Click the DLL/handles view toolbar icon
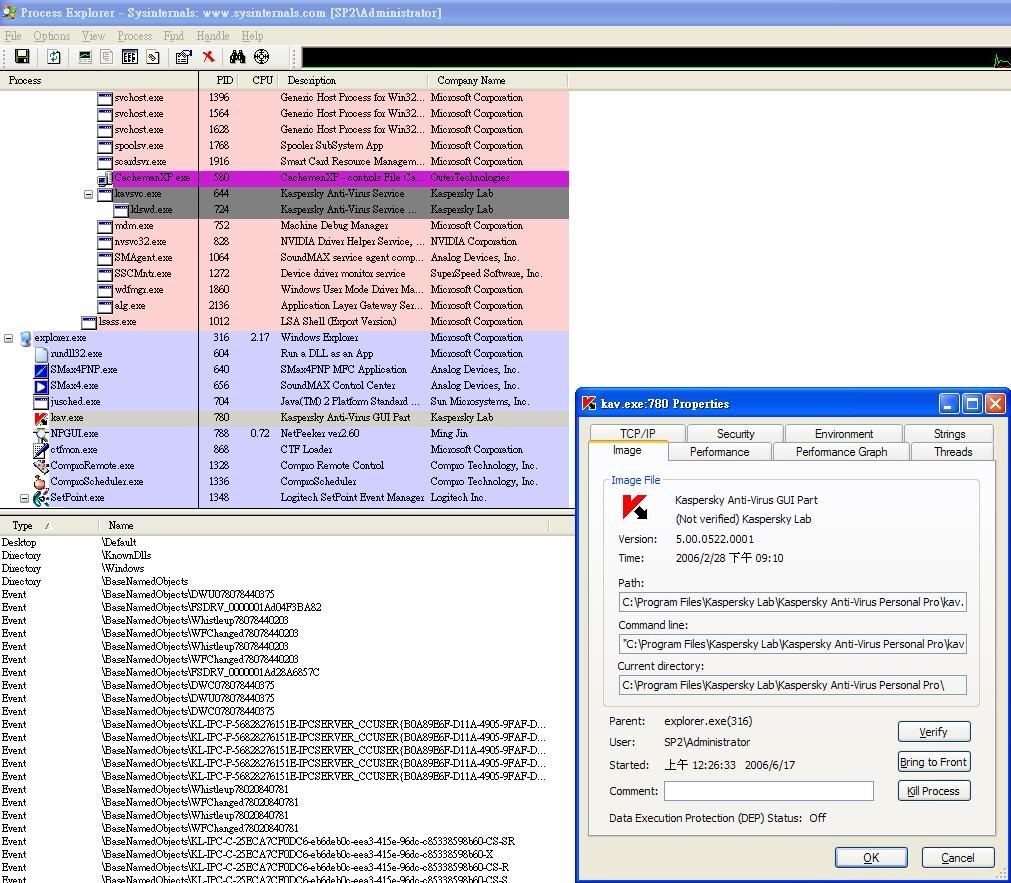Screen dimensions: 1011x883 (x=153, y=57)
